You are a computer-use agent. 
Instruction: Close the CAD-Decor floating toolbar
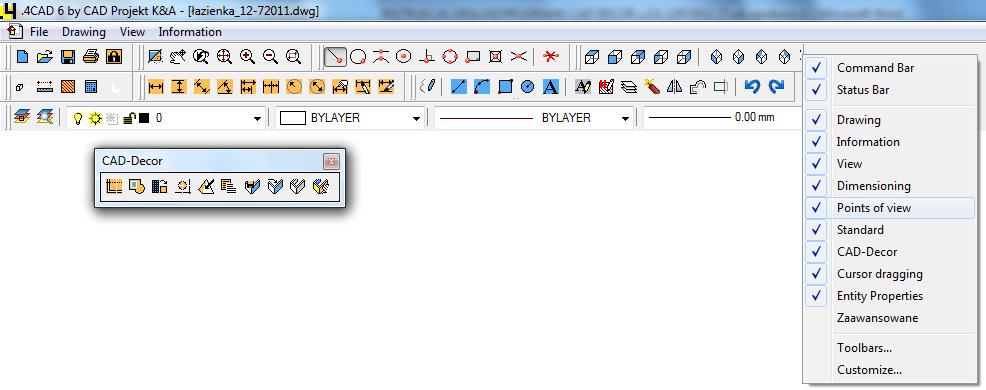tap(331, 161)
